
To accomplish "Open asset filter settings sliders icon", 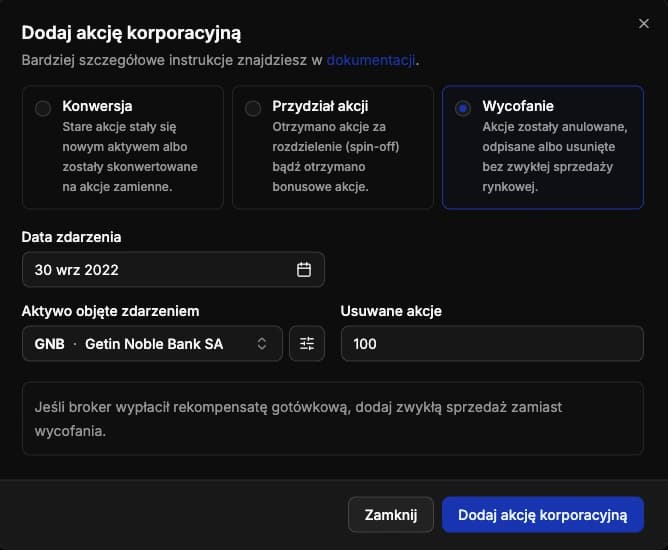I will click(x=307, y=343).
